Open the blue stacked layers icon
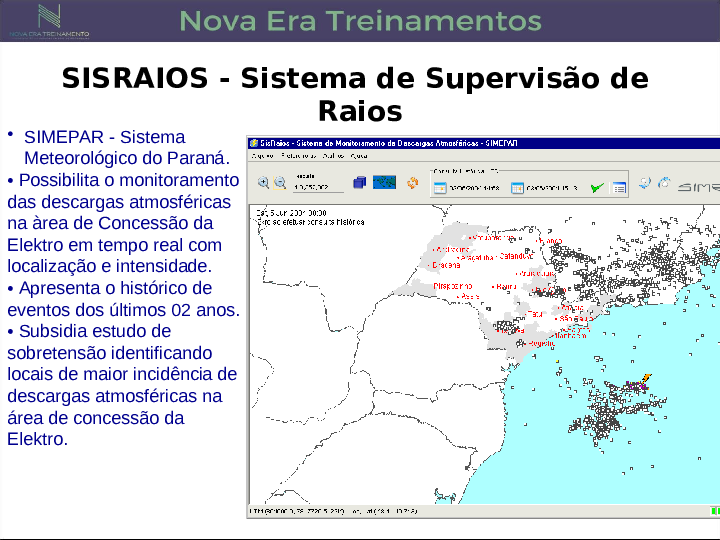The height and width of the screenshot is (540, 720). coord(360,182)
